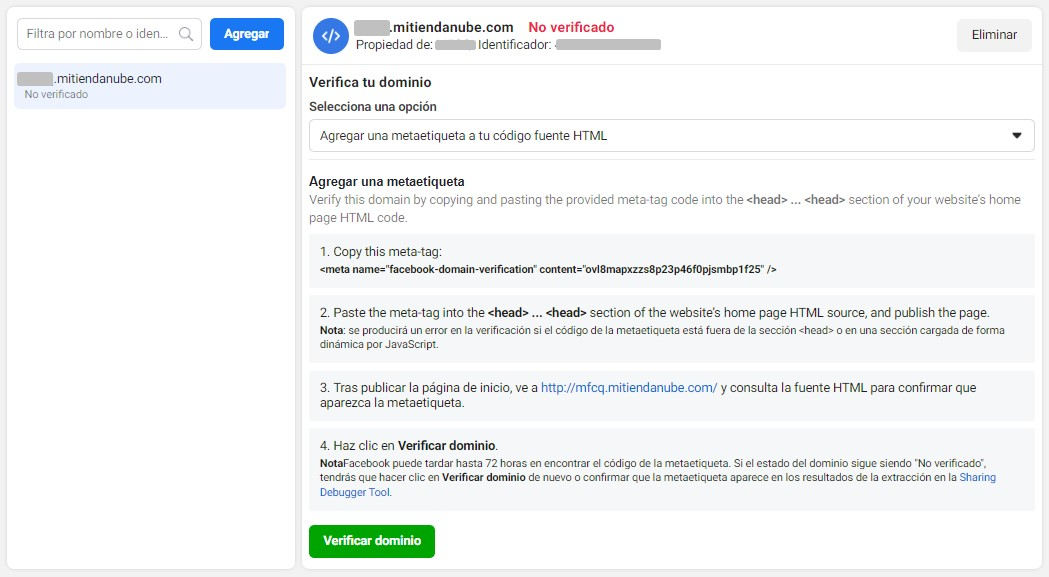Click the step 4 'Haz clic en Verificar dominio' text
Viewport: 1049px width, 577px height.
point(409,445)
